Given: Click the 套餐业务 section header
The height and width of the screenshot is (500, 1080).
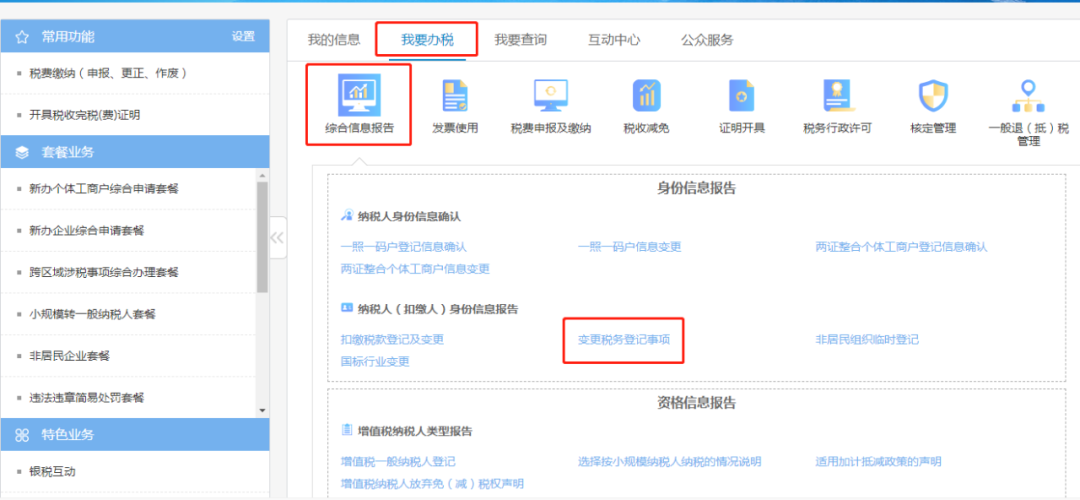Looking at the screenshot, I should click(x=134, y=152).
